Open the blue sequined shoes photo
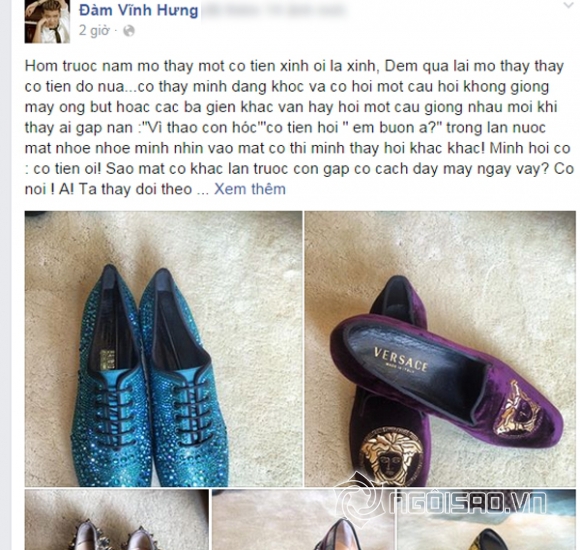This screenshot has height=550, width=580. tap(163, 349)
